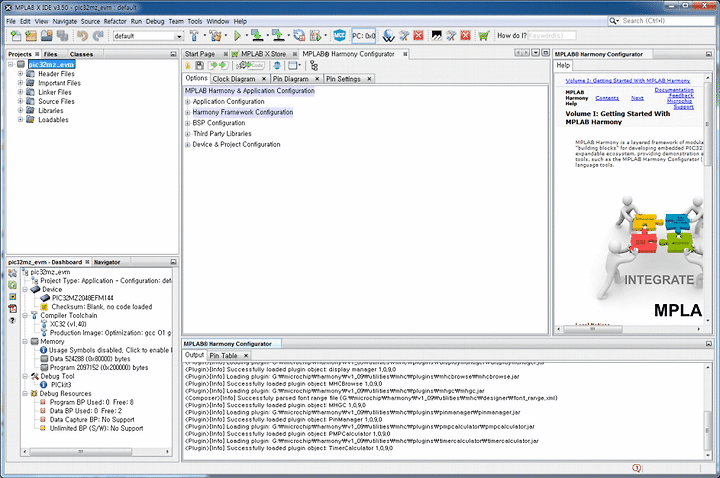Expand Device & Project Configuration node
This screenshot has height=478, width=720.
187,145
